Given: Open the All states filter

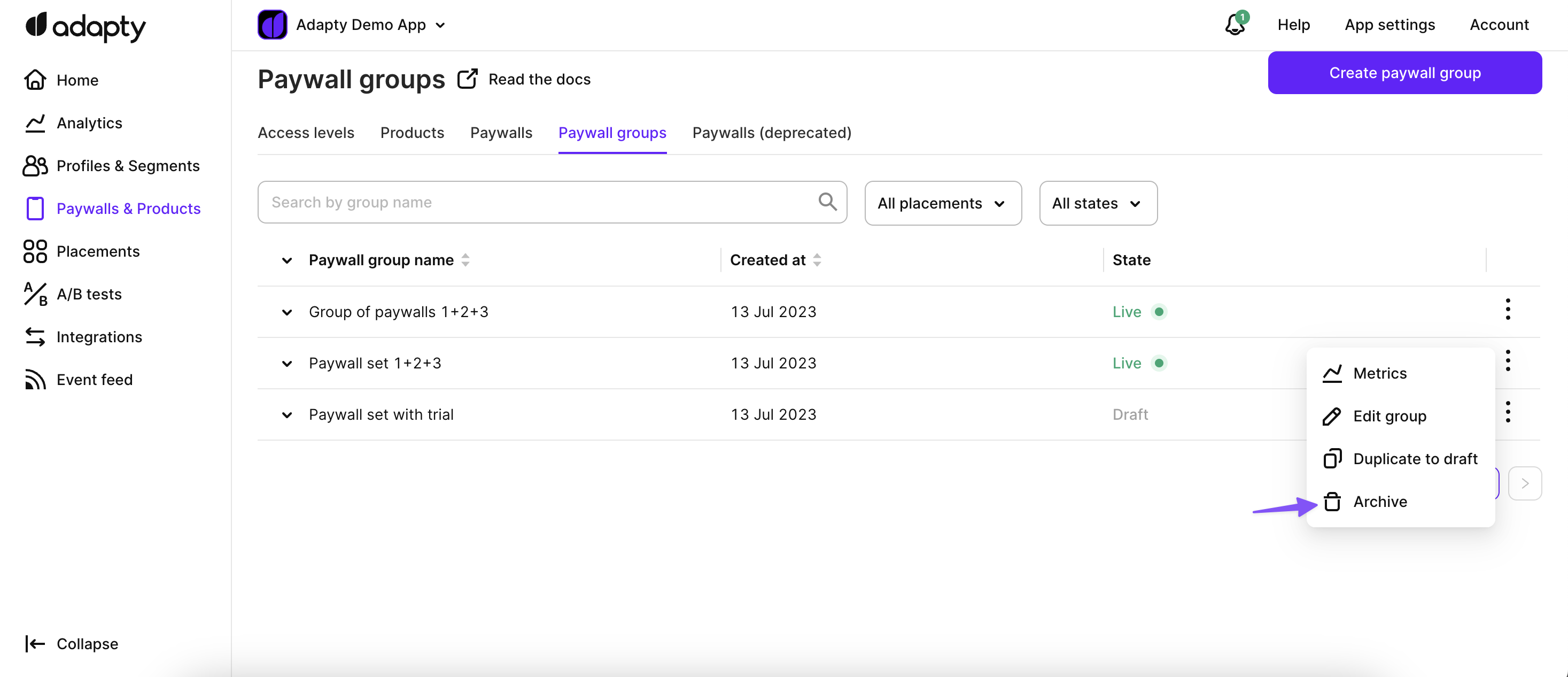Looking at the screenshot, I should (x=1098, y=203).
